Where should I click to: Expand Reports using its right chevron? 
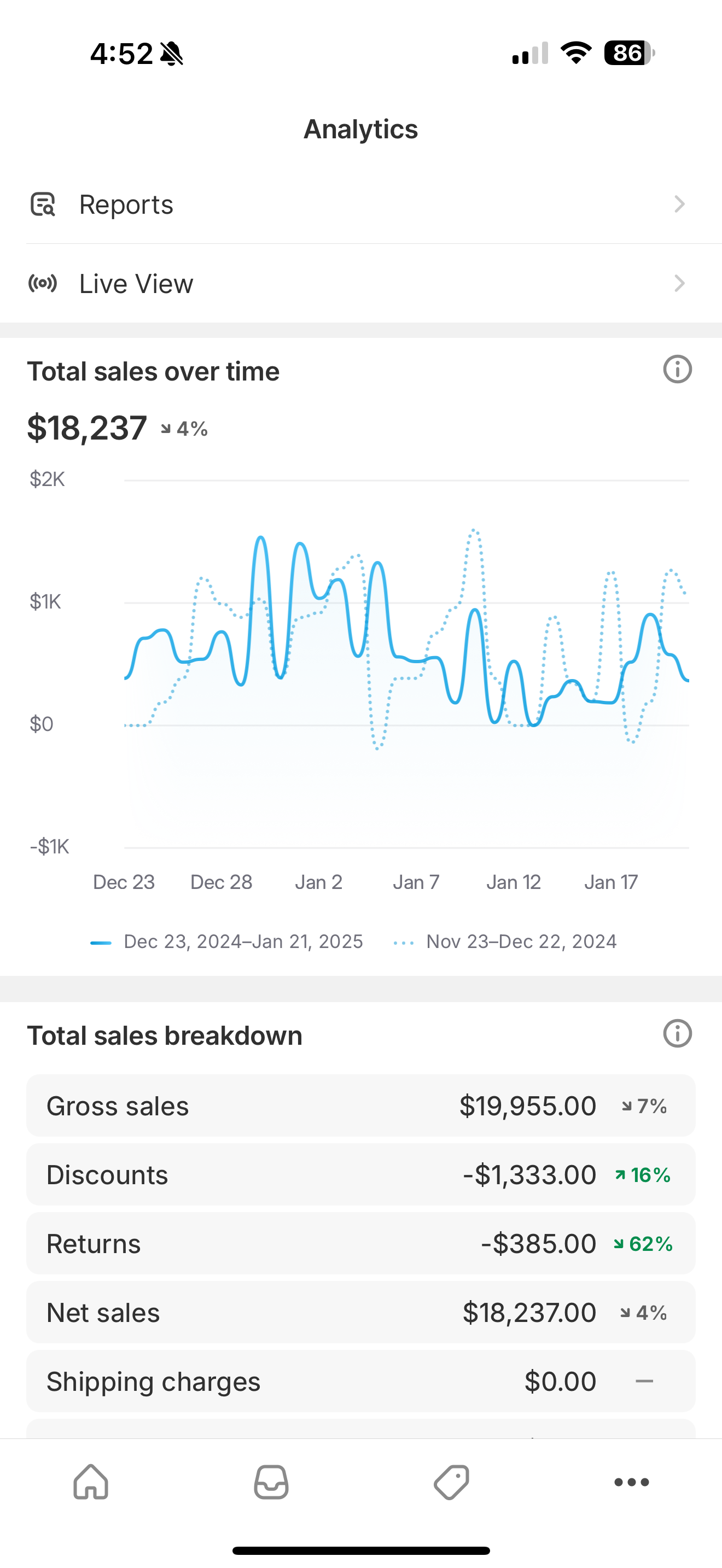click(x=679, y=204)
